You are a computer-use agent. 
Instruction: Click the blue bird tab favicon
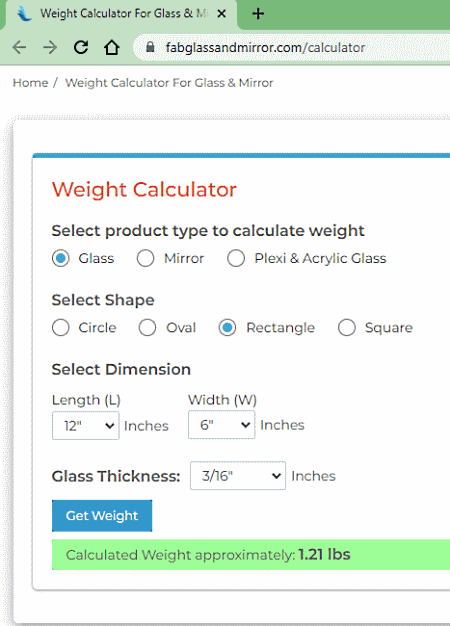24,14
